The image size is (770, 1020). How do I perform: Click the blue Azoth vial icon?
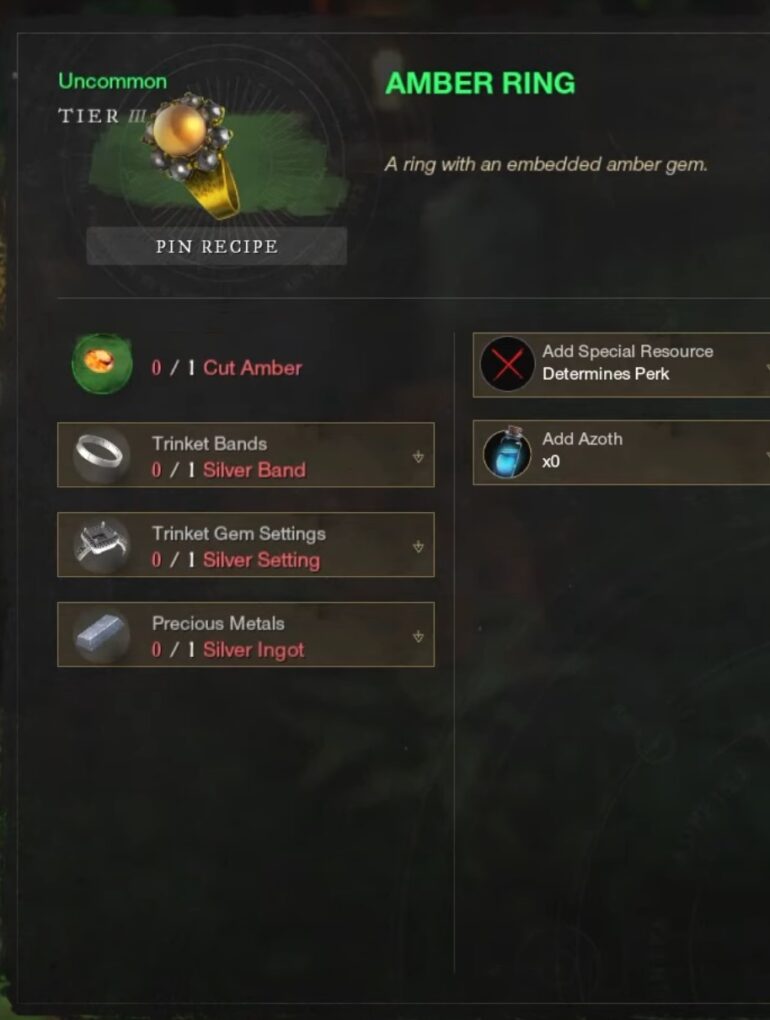[x=507, y=452]
